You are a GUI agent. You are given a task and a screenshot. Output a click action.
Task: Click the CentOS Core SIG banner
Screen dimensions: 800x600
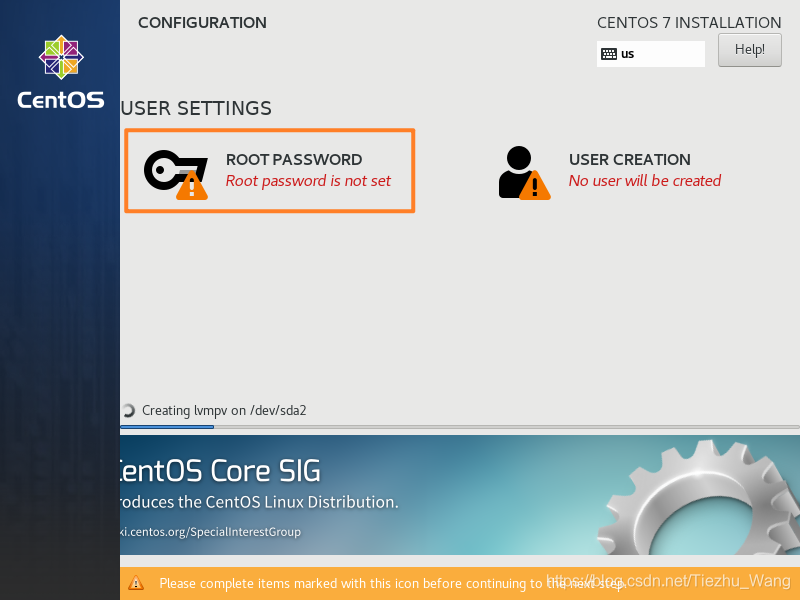460,495
